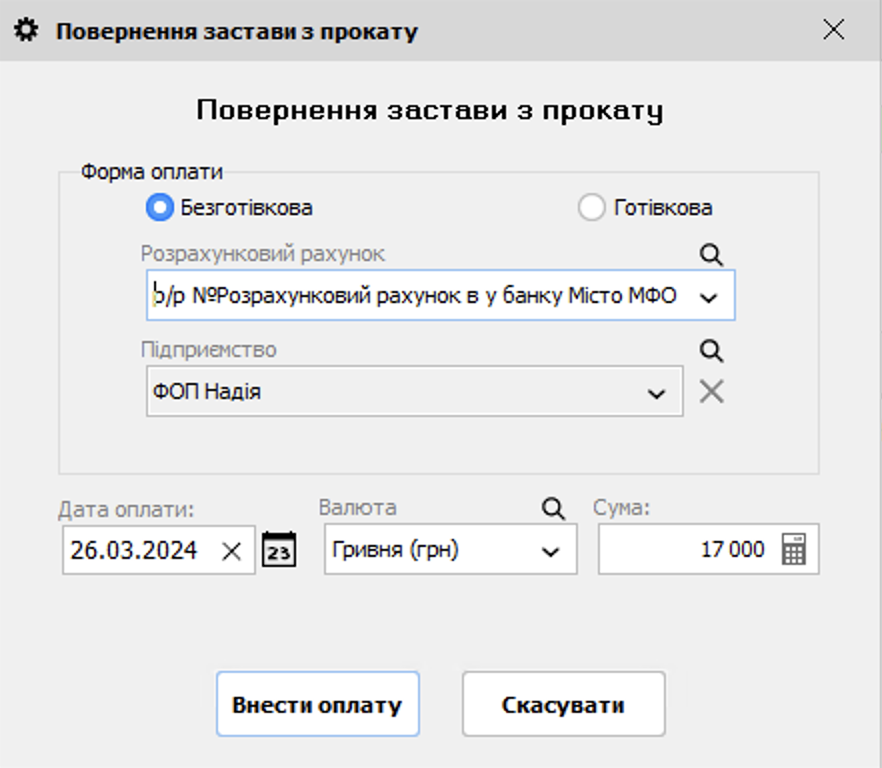Viewport: 882px width, 768px height.
Task: Expand the Розрахунковий рахунок dropdown
Action: [710, 295]
